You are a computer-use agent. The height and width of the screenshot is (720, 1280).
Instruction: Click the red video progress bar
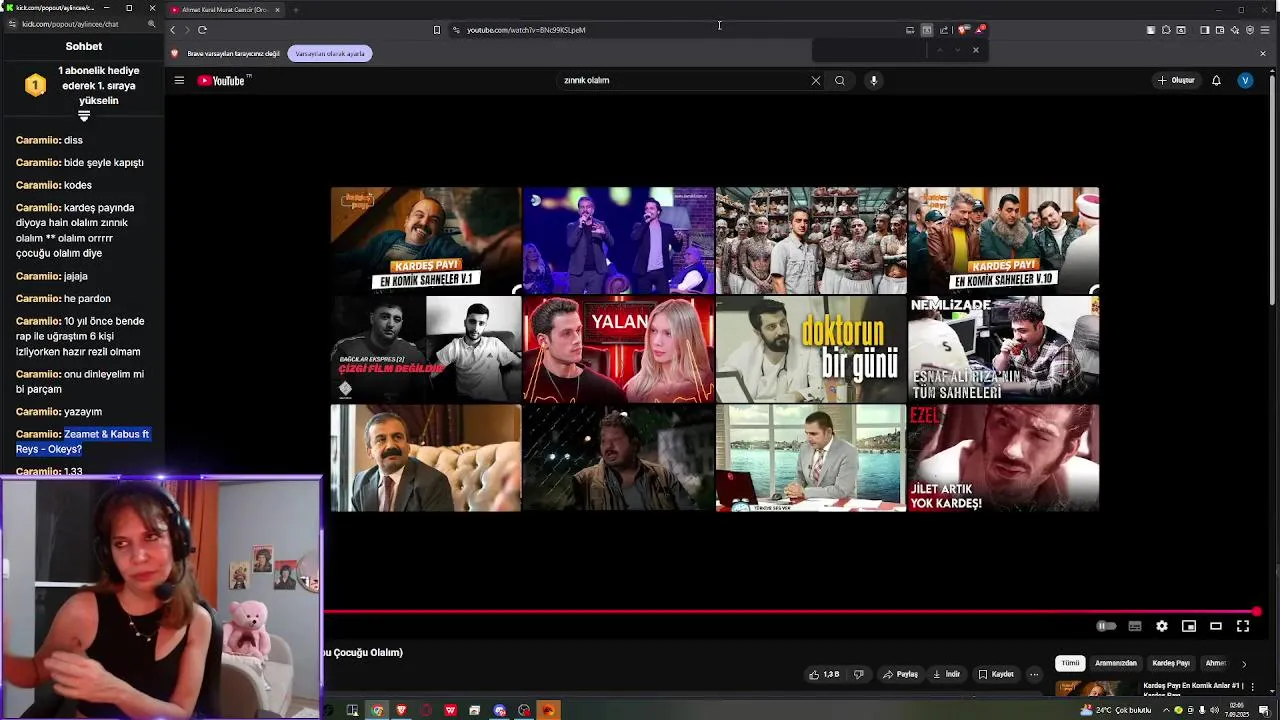(790, 611)
